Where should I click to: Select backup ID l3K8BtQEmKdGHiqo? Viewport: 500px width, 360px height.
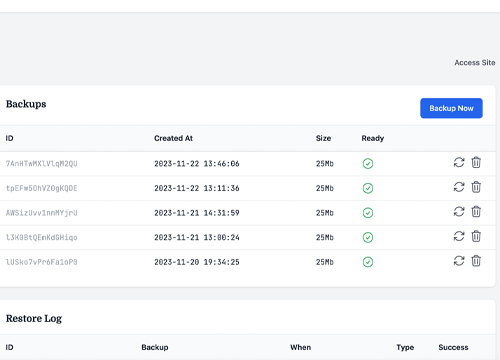(x=42, y=237)
